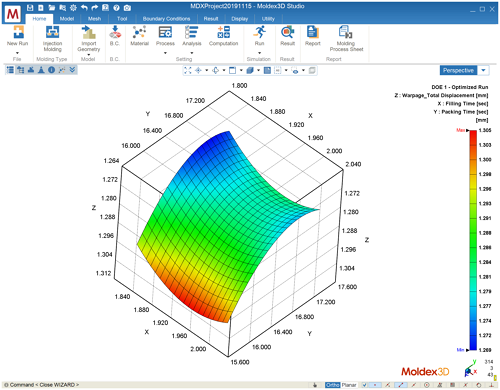Click the Import Geometry icon
This screenshot has width=500, height=390.
[88, 32]
